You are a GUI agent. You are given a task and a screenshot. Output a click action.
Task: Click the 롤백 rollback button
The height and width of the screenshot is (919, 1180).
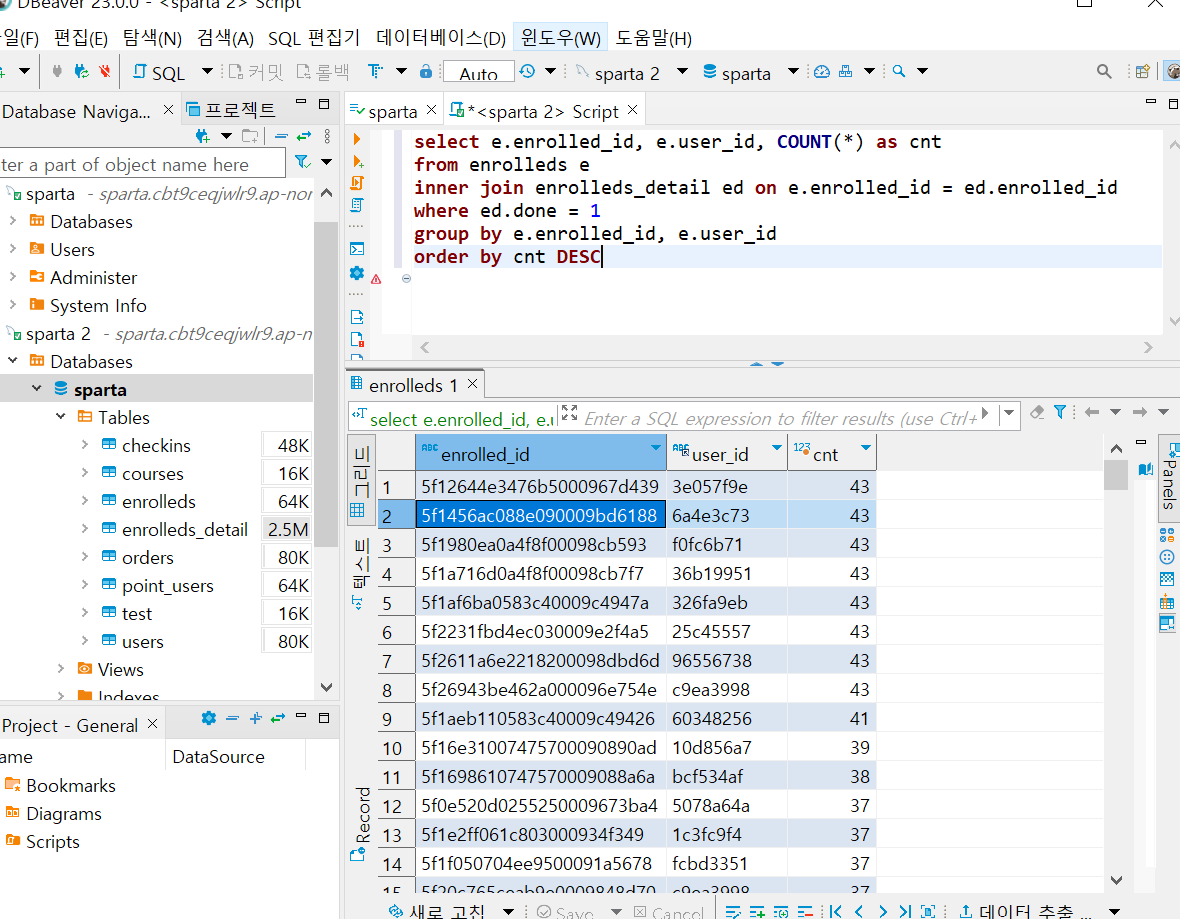click(x=323, y=72)
